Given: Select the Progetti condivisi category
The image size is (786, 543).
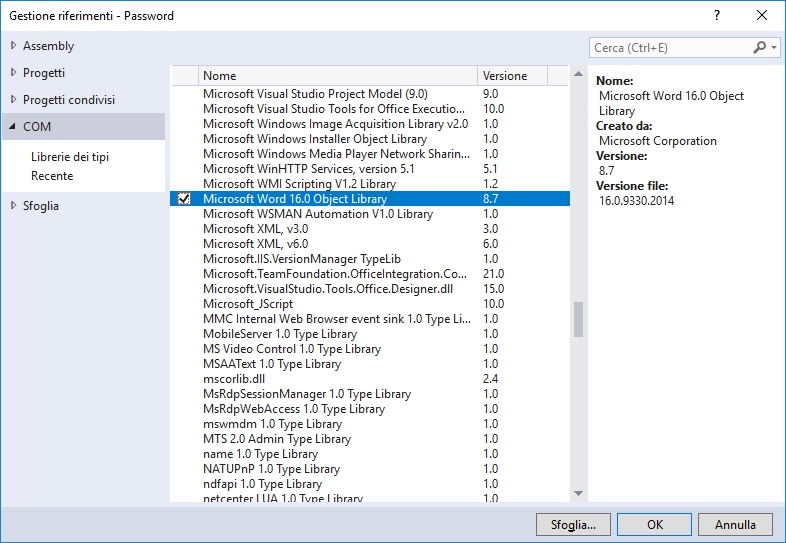Looking at the screenshot, I should 69,100.
